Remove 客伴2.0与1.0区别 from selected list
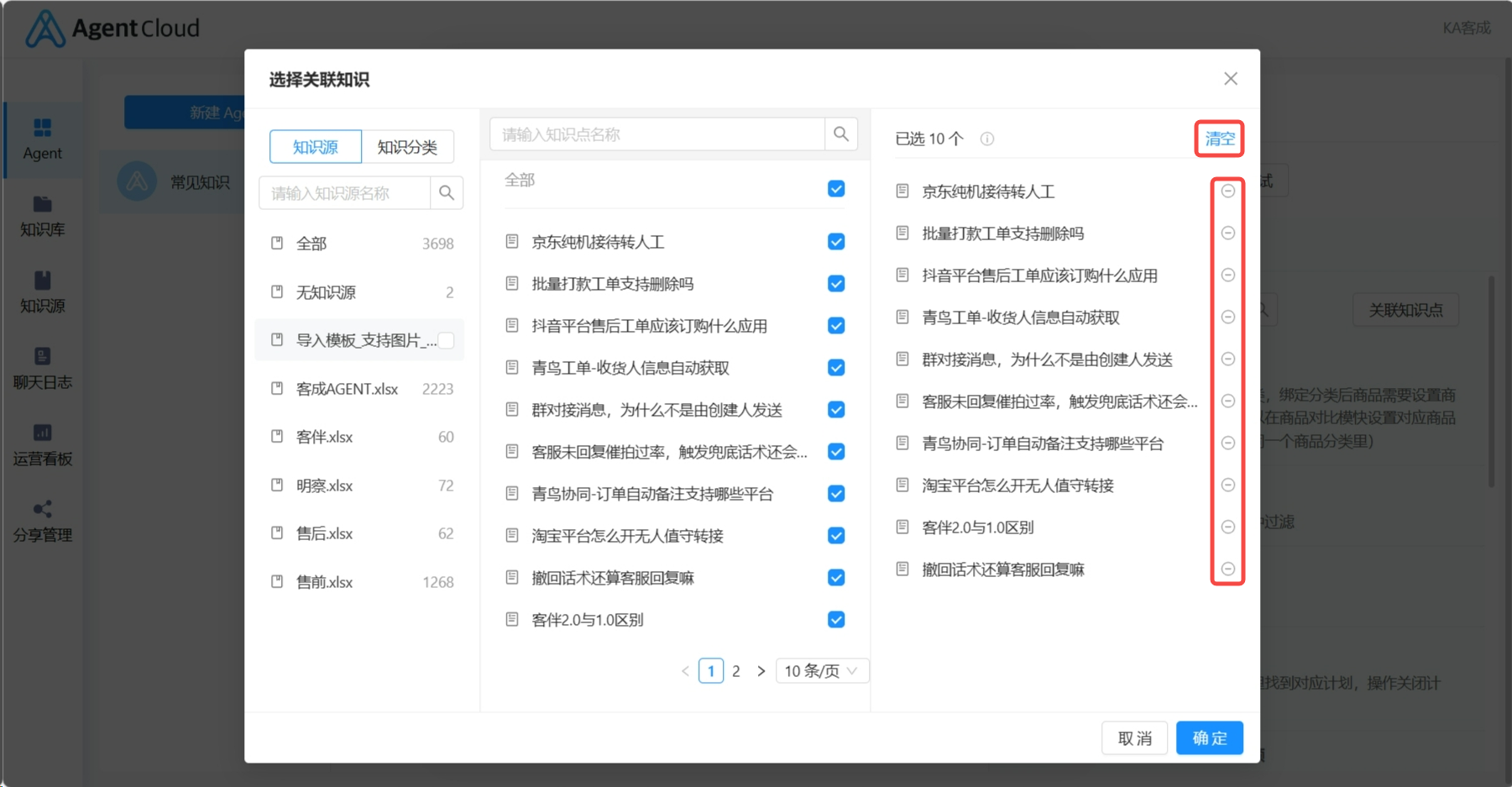The image size is (1512, 787). pos(1227,527)
